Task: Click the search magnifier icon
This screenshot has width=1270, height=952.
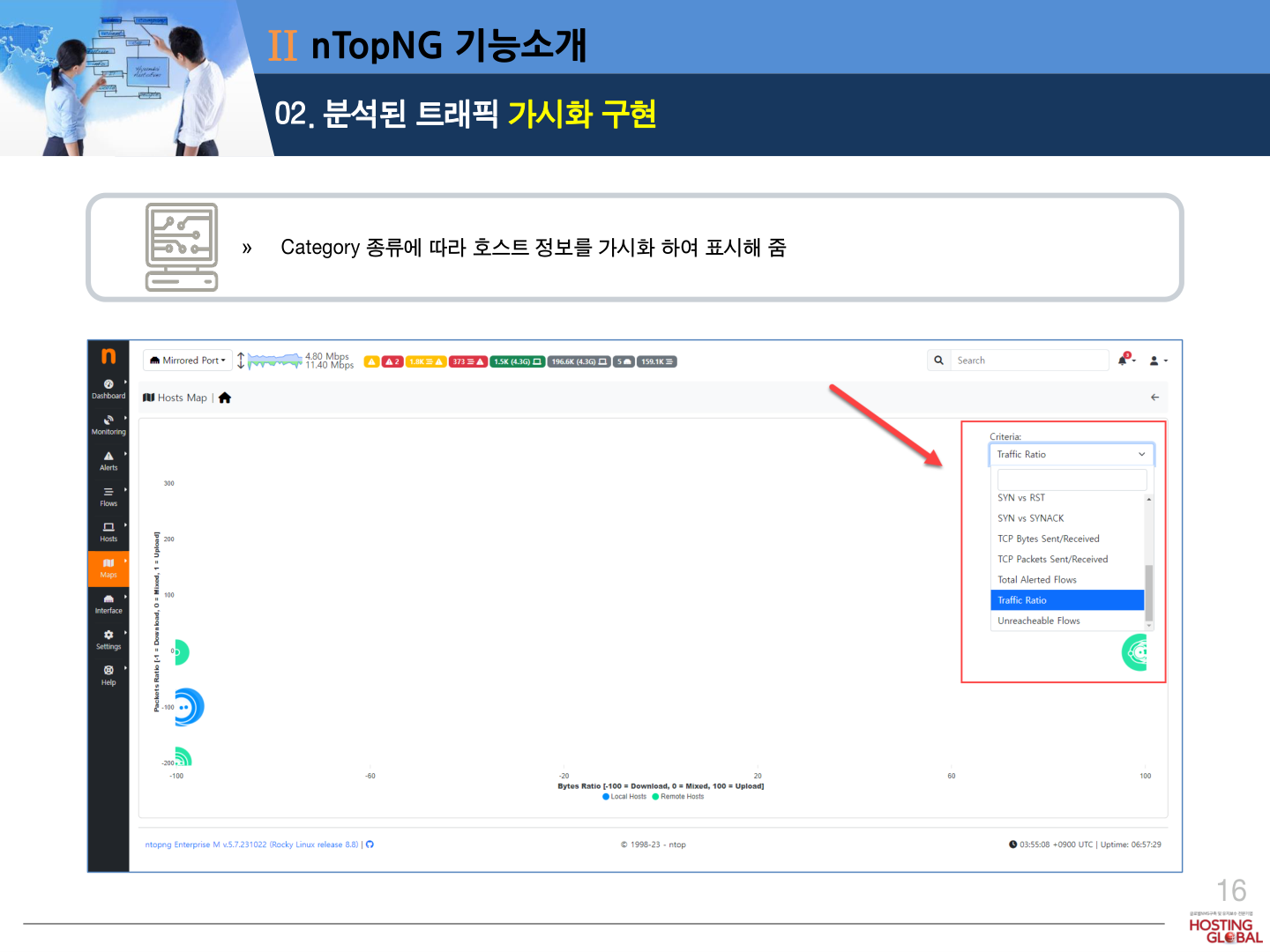Action: tap(938, 361)
